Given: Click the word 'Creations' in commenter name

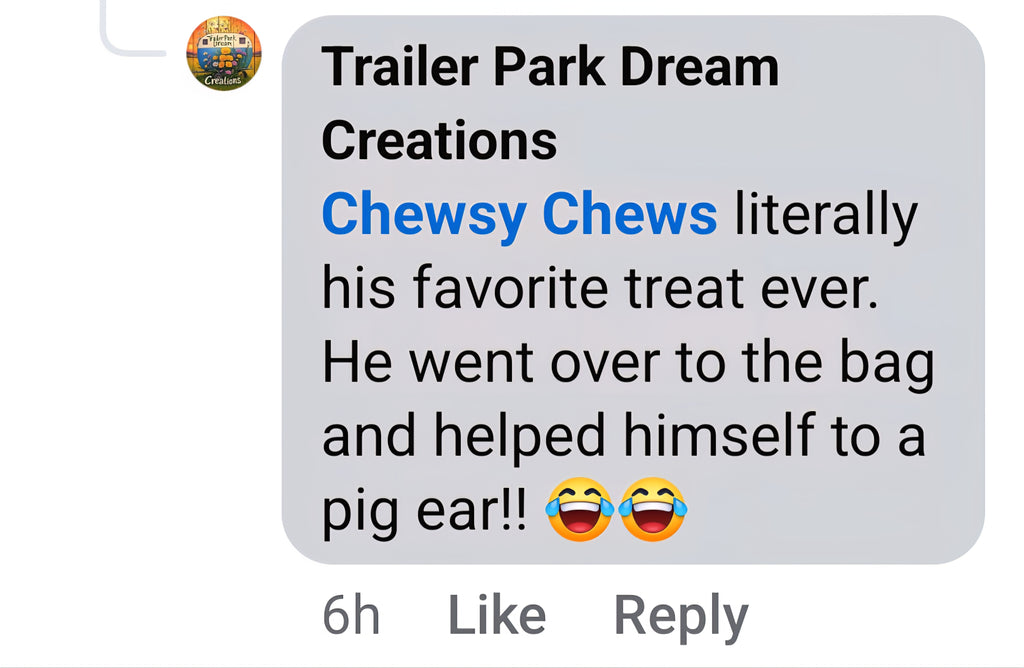Looking at the screenshot, I should coord(439,140).
